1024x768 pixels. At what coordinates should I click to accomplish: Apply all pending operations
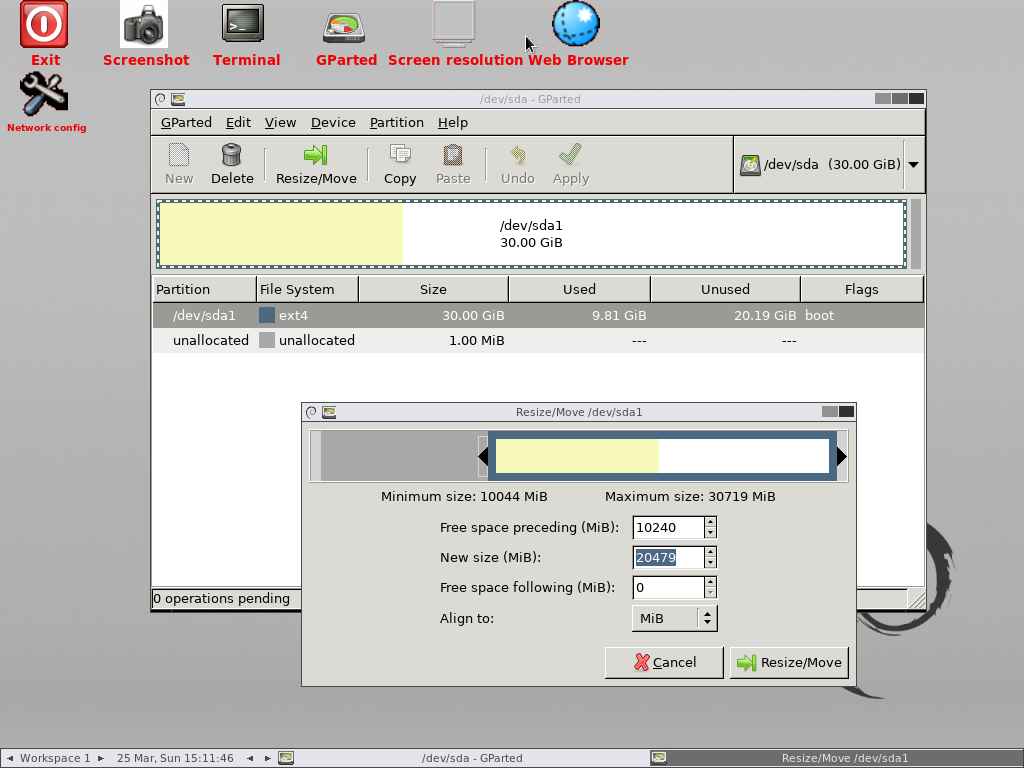(x=570, y=163)
